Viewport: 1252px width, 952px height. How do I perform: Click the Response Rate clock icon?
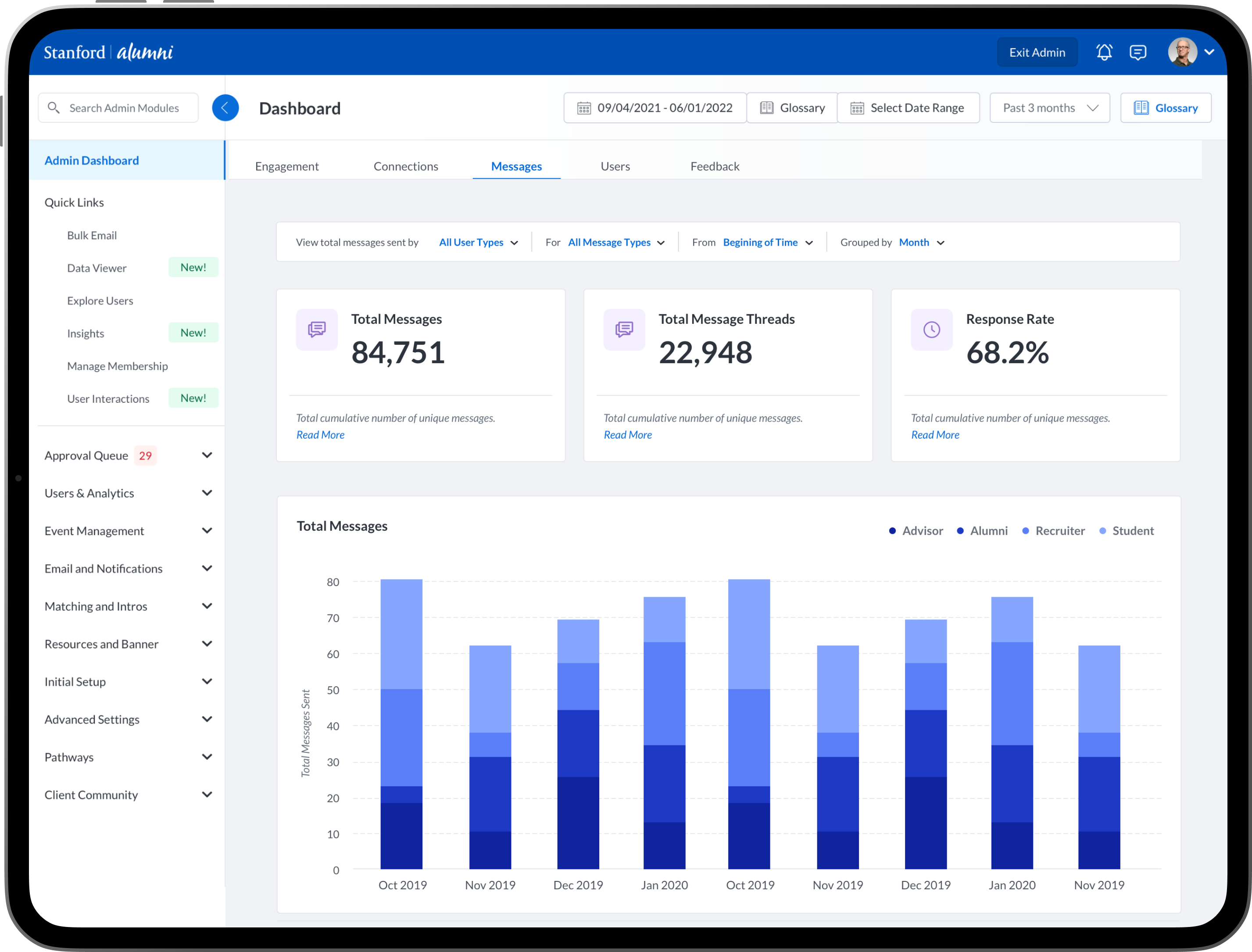[931, 329]
